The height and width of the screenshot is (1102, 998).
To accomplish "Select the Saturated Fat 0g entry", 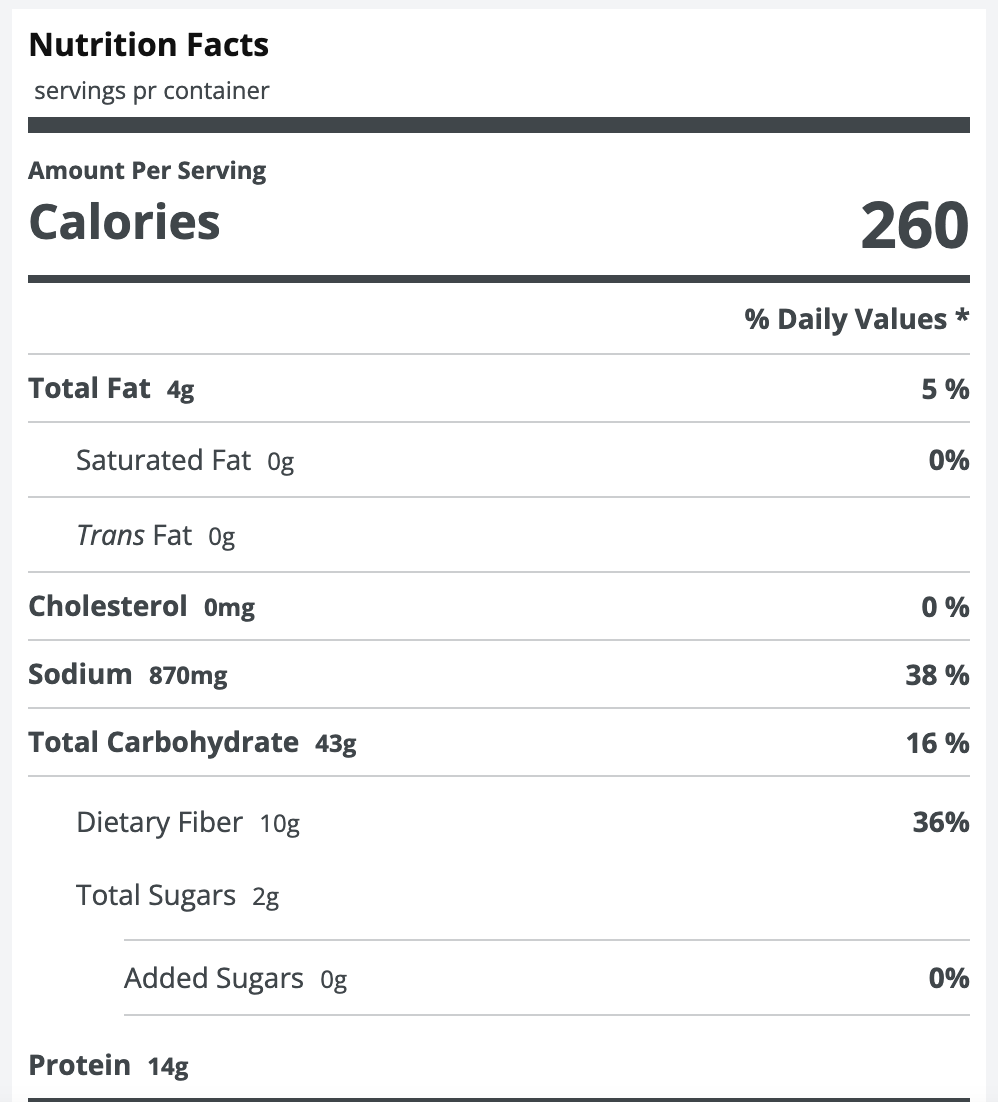I will click(x=185, y=461).
